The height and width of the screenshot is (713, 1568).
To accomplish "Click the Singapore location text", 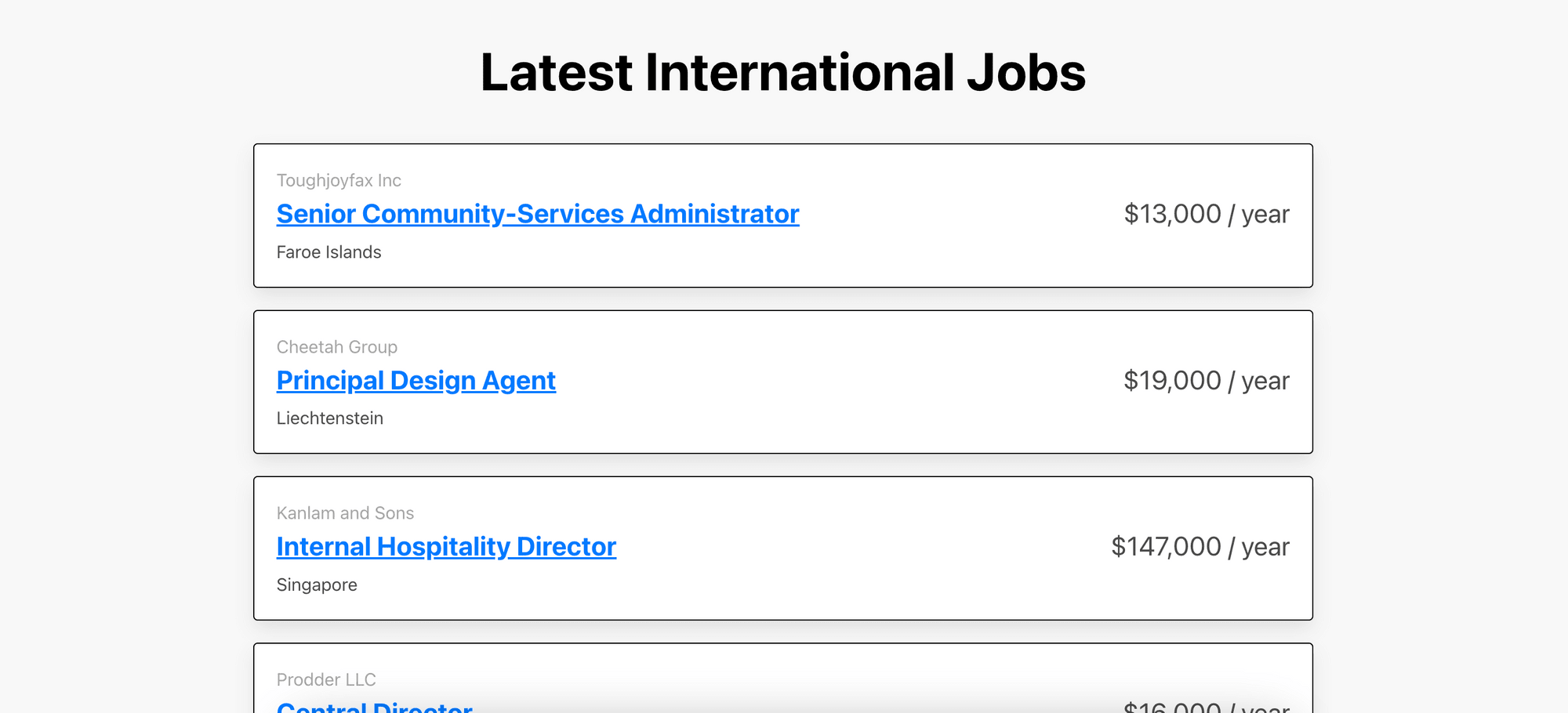I will (x=317, y=585).
